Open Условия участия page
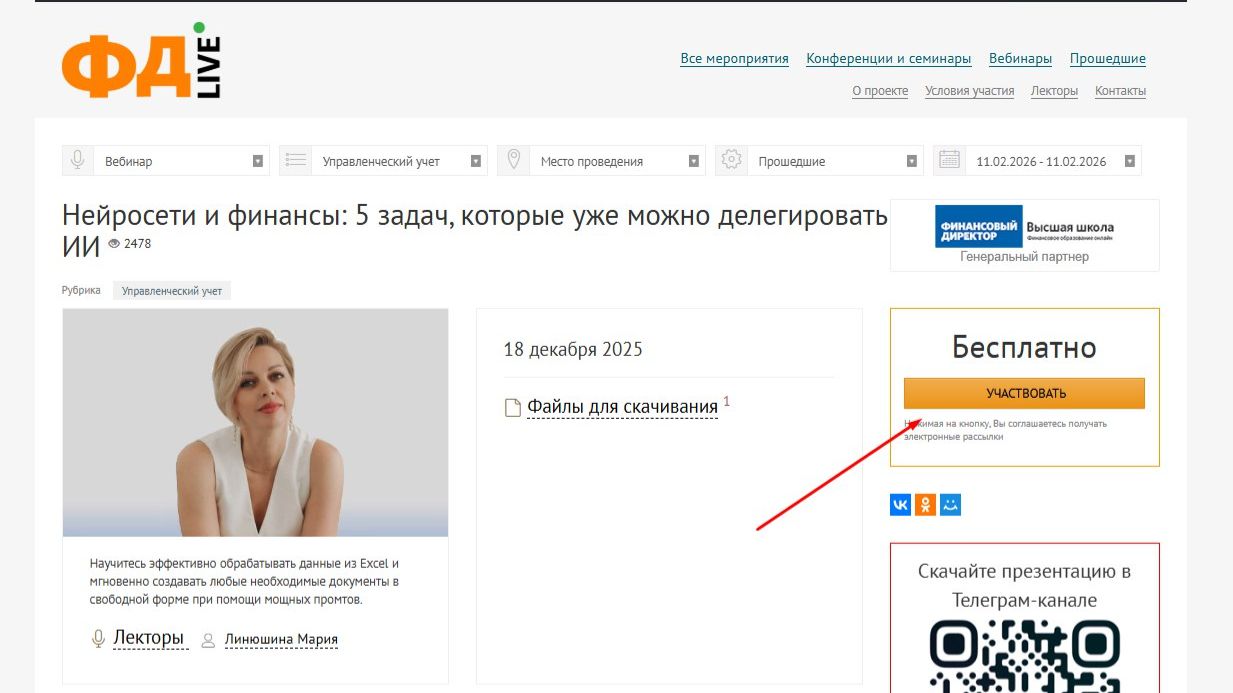This screenshot has height=693, width=1233. tap(970, 91)
